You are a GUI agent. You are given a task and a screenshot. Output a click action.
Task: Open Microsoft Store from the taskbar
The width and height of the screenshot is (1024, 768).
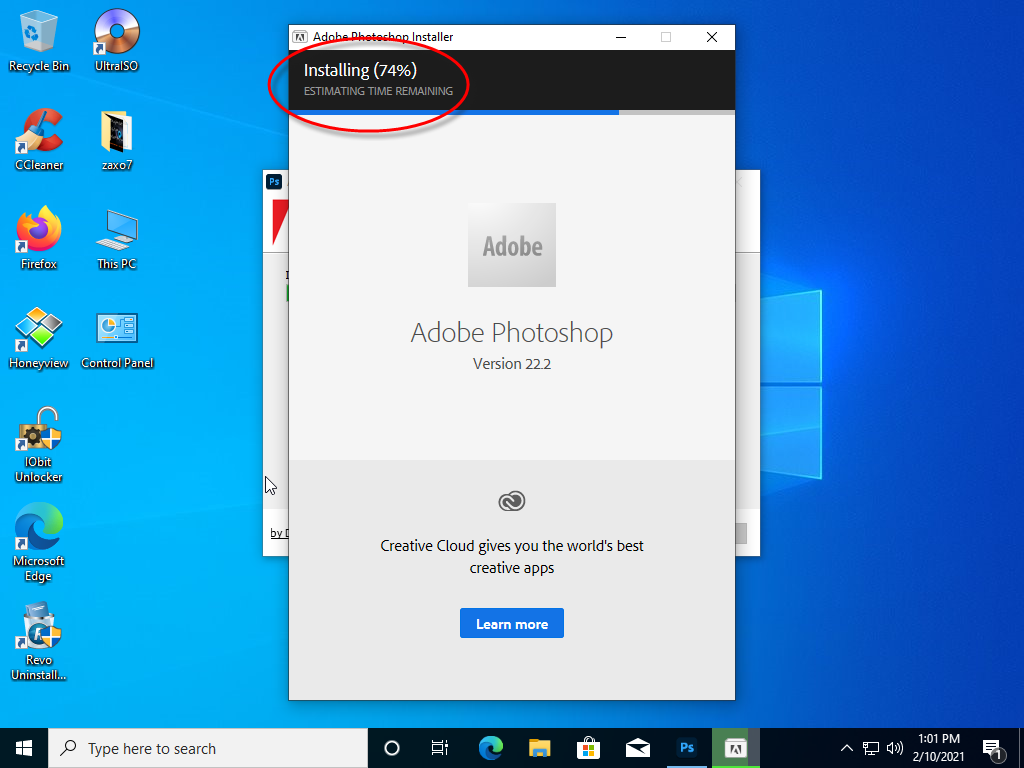[588, 748]
